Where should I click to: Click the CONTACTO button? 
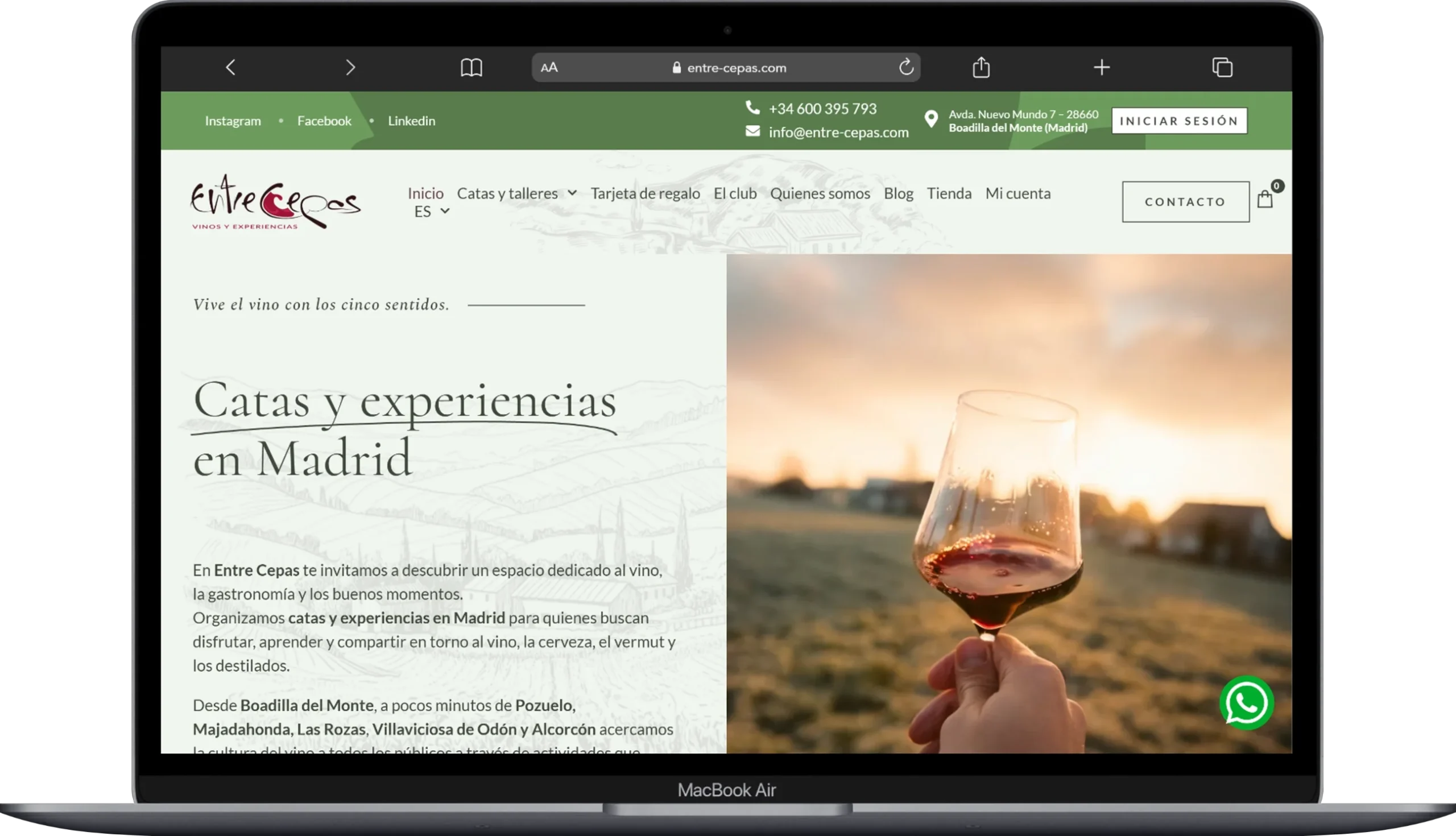tap(1186, 201)
